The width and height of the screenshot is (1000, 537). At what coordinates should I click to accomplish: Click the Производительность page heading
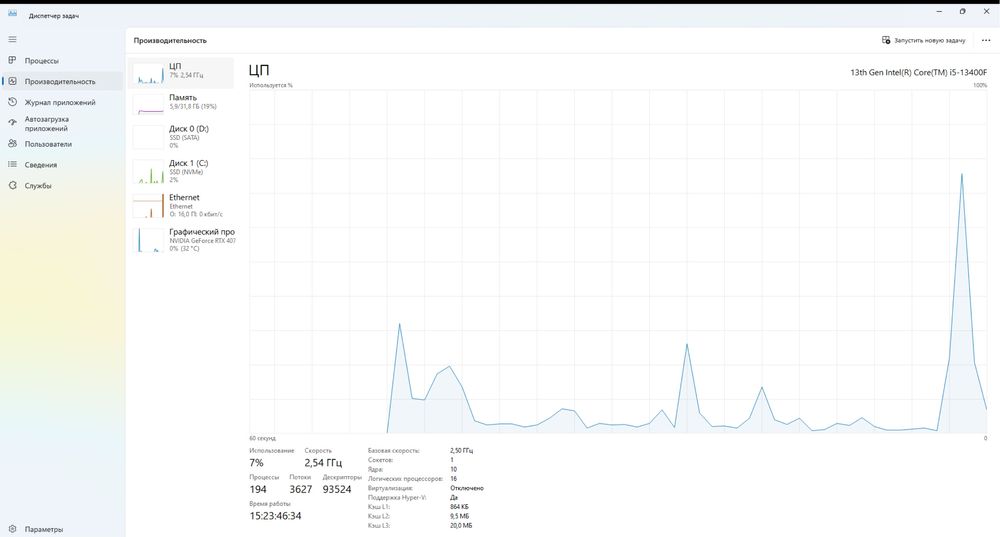tap(170, 40)
